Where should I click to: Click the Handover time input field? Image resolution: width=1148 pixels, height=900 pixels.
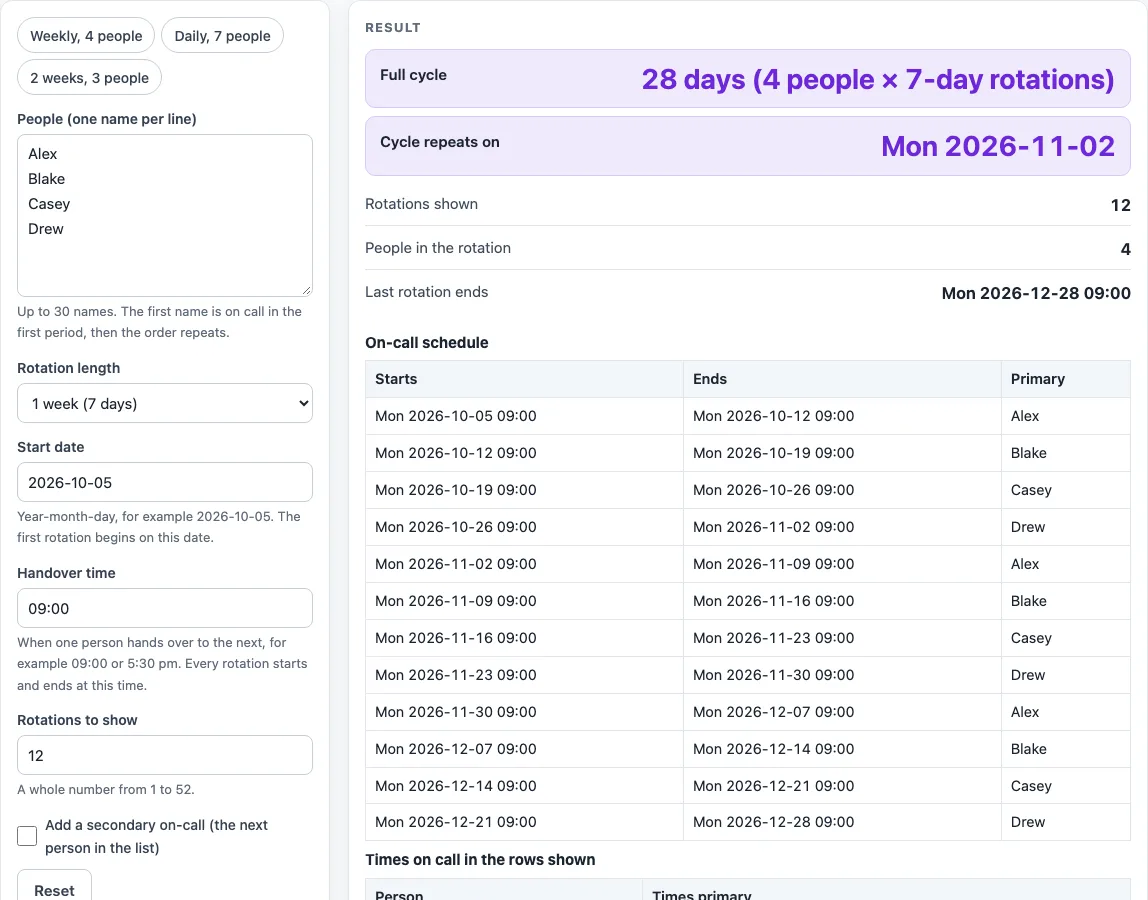click(x=165, y=609)
